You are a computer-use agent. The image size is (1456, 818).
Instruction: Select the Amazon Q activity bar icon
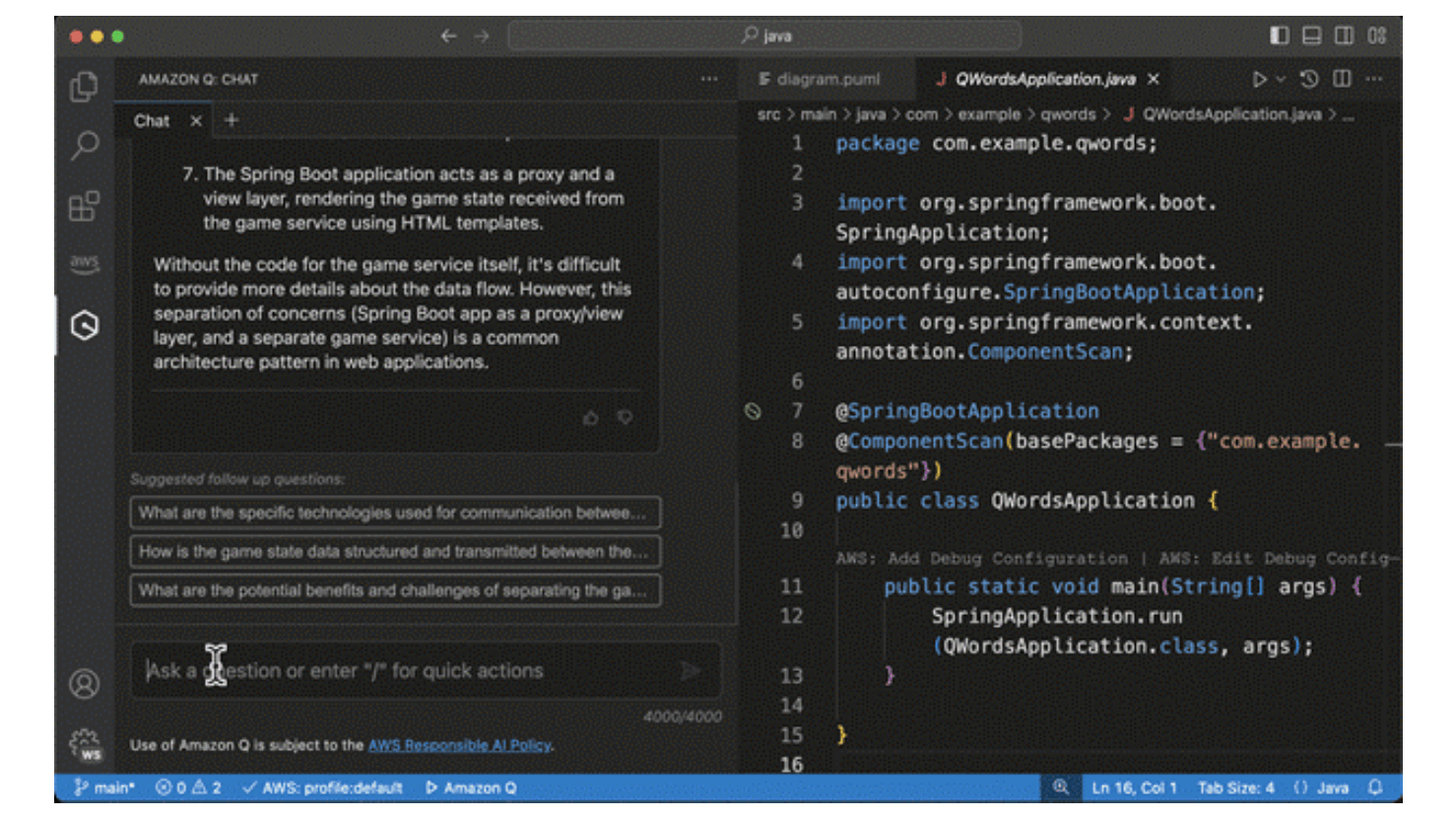click(x=85, y=325)
